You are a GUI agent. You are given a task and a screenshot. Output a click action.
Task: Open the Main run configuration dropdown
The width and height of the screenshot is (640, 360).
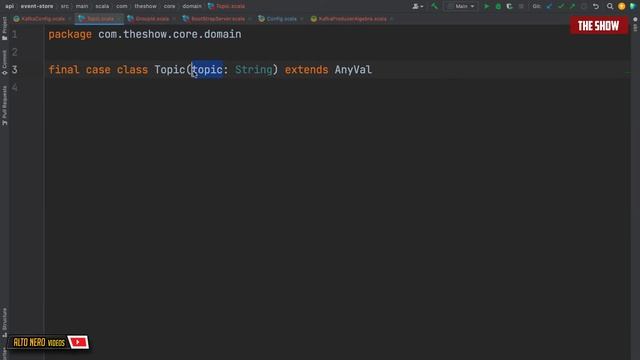coord(461,6)
